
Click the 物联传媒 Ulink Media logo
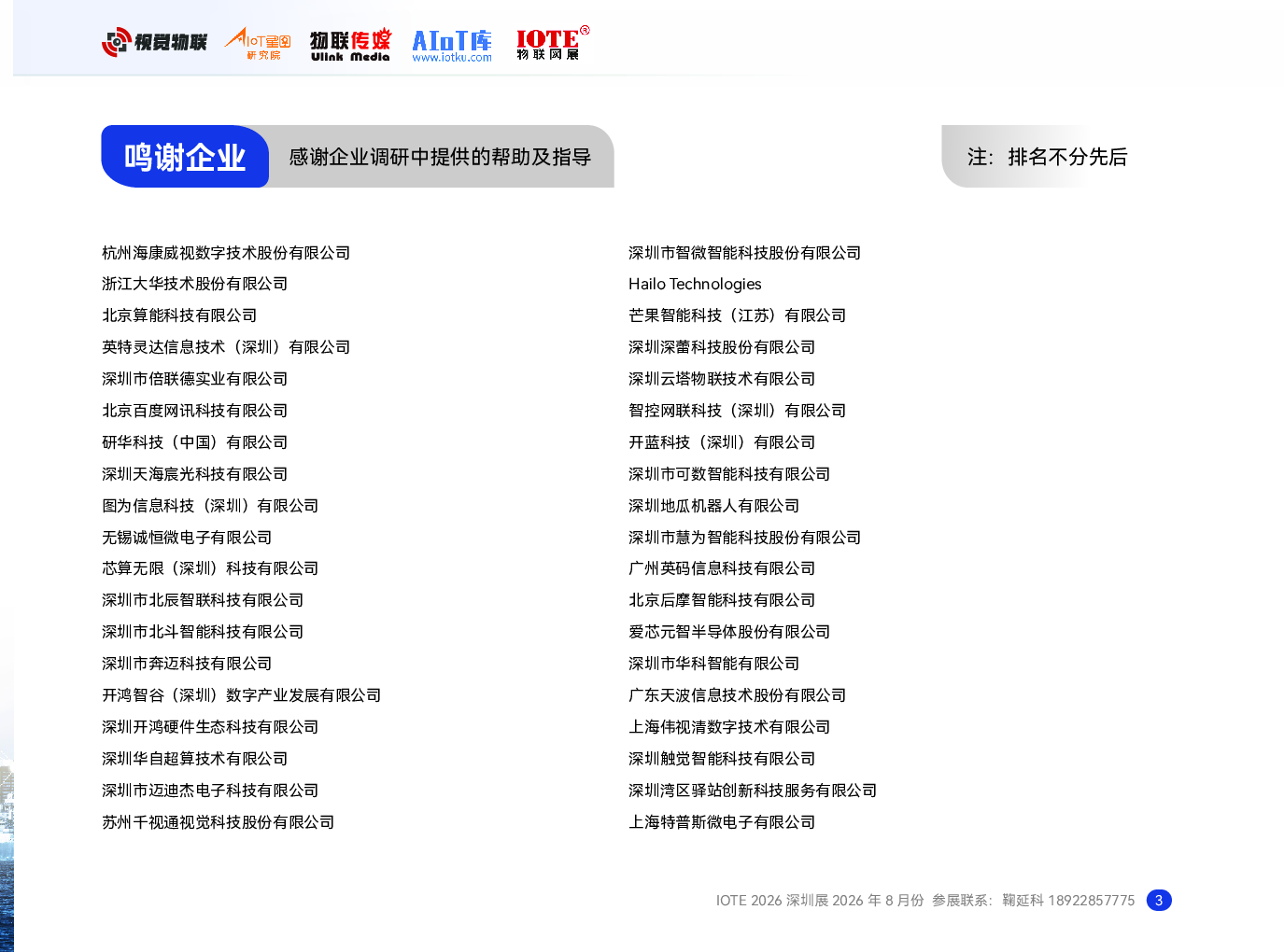pyautogui.click(x=350, y=45)
